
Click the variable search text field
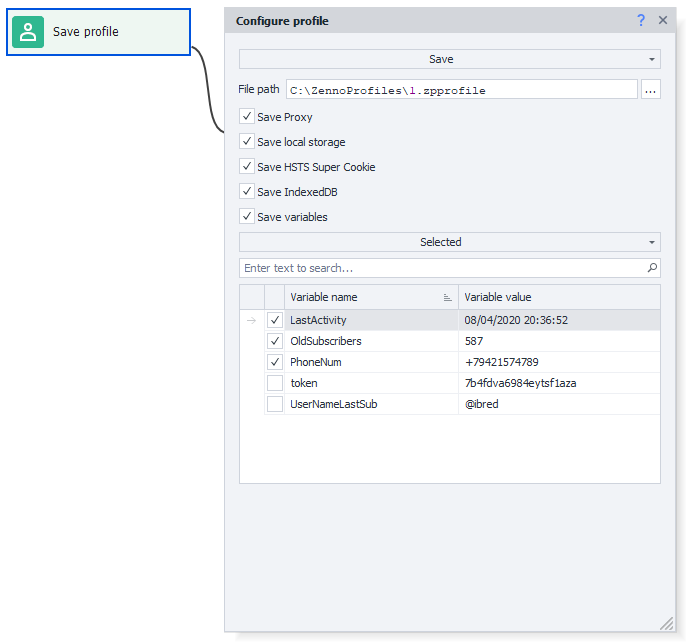pos(440,268)
